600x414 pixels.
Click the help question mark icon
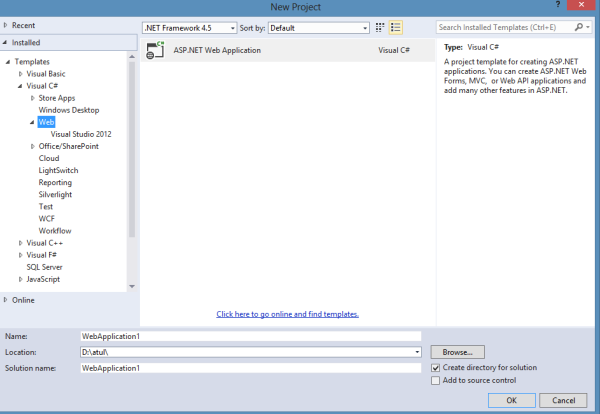click(558, 5)
